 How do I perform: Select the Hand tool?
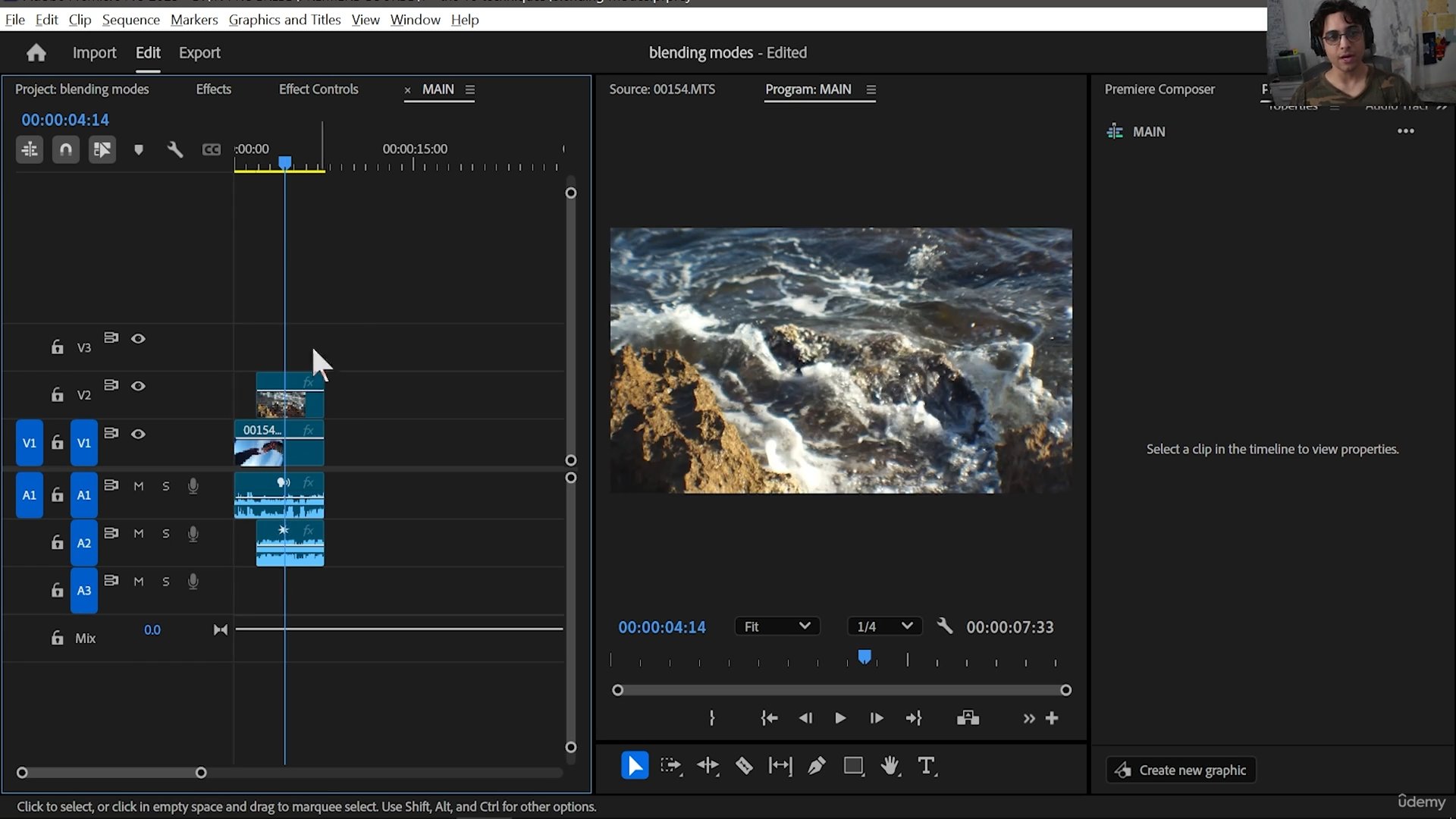(x=890, y=766)
